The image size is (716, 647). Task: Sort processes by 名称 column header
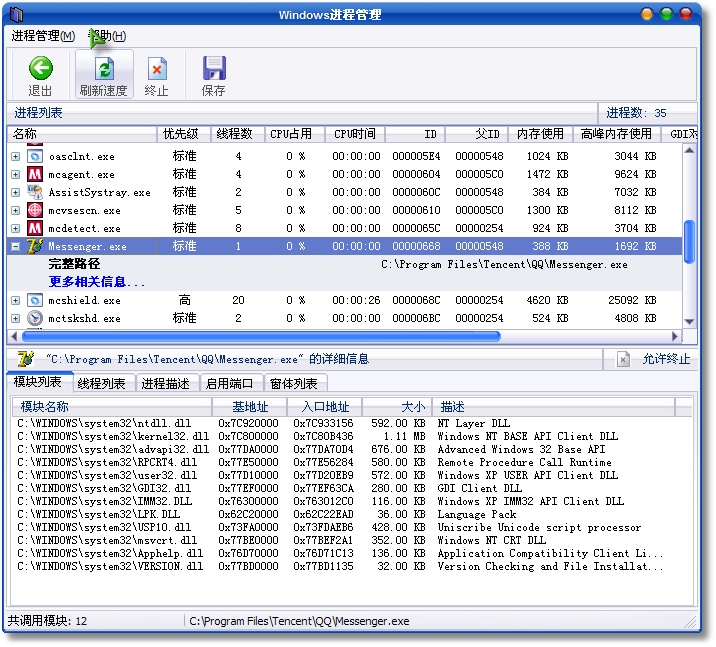(82, 134)
